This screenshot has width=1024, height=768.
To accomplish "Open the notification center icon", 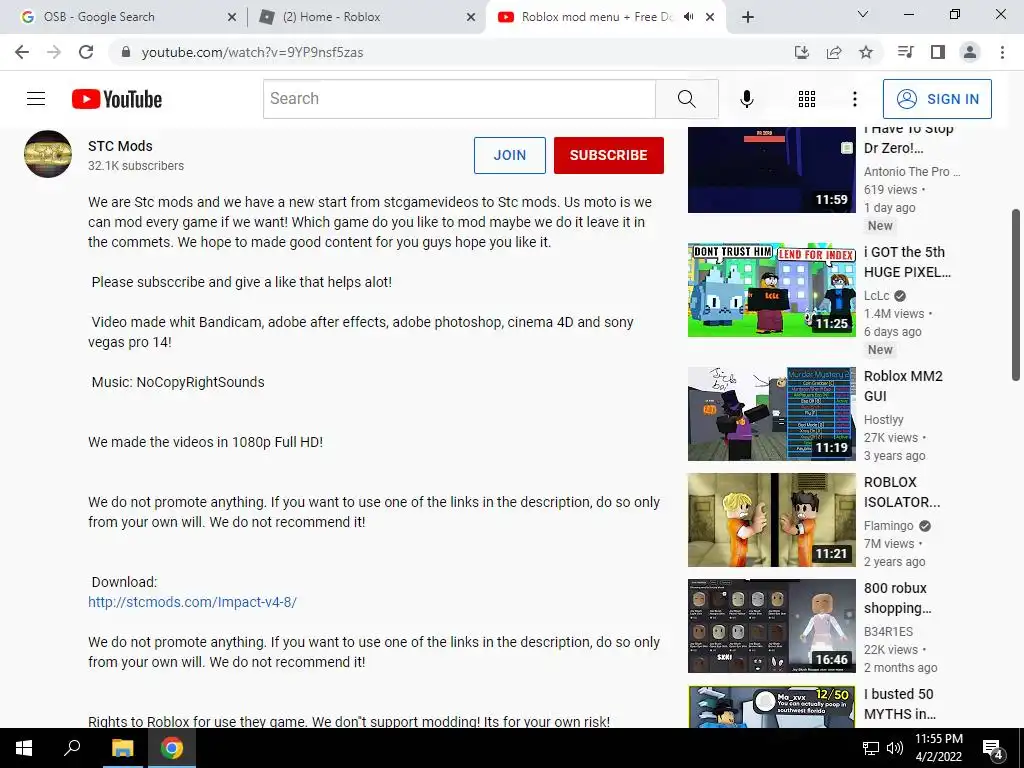I will [x=993, y=749].
